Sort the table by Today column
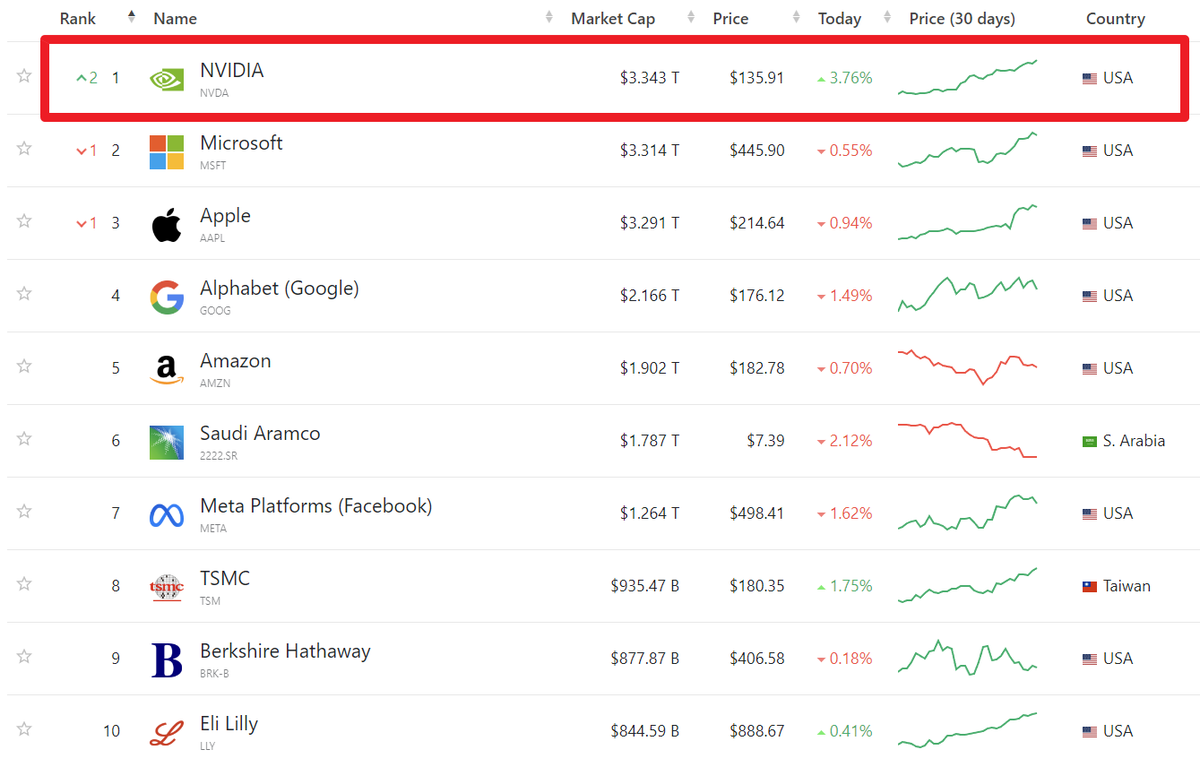1200x767 pixels. click(x=839, y=18)
